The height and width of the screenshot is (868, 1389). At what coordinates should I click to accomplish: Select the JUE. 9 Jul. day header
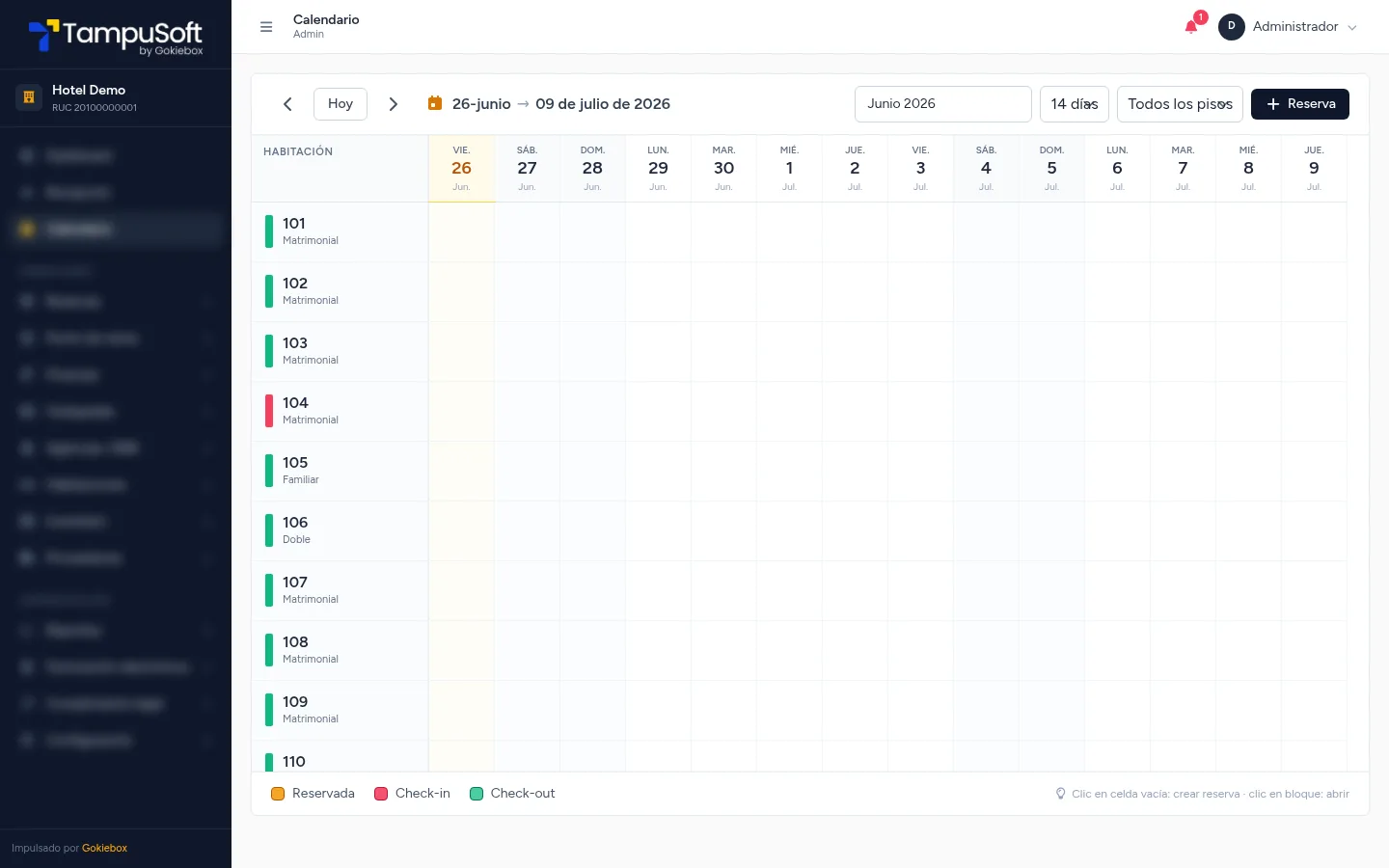pos(1314,169)
